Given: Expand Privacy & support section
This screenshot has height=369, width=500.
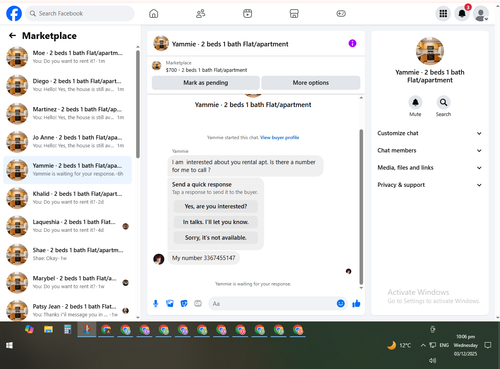Looking at the screenshot, I should (430, 185).
